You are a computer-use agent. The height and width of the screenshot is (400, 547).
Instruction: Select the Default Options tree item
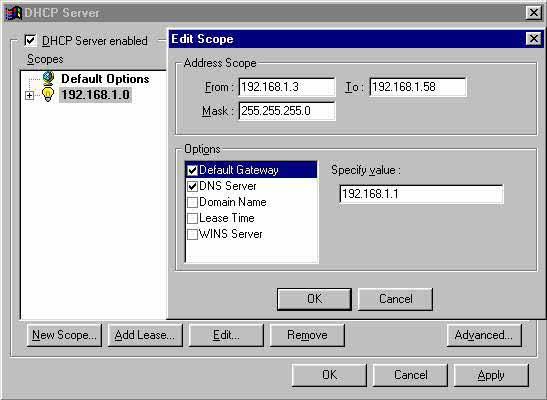point(105,79)
